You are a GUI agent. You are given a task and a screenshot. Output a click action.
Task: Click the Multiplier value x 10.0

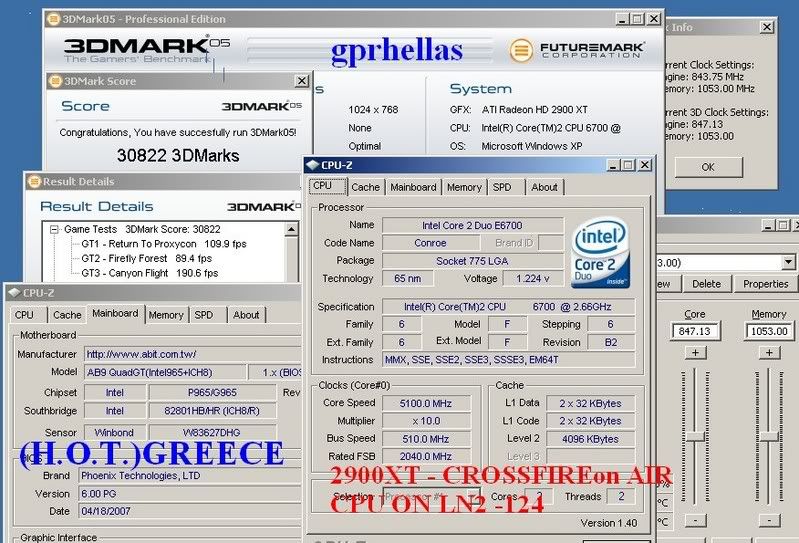pyautogui.click(x=426, y=421)
